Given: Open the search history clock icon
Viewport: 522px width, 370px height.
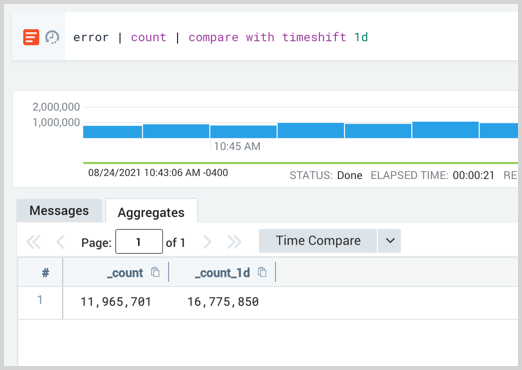Looking at the screenshot, I should click(x=52, y=37).
